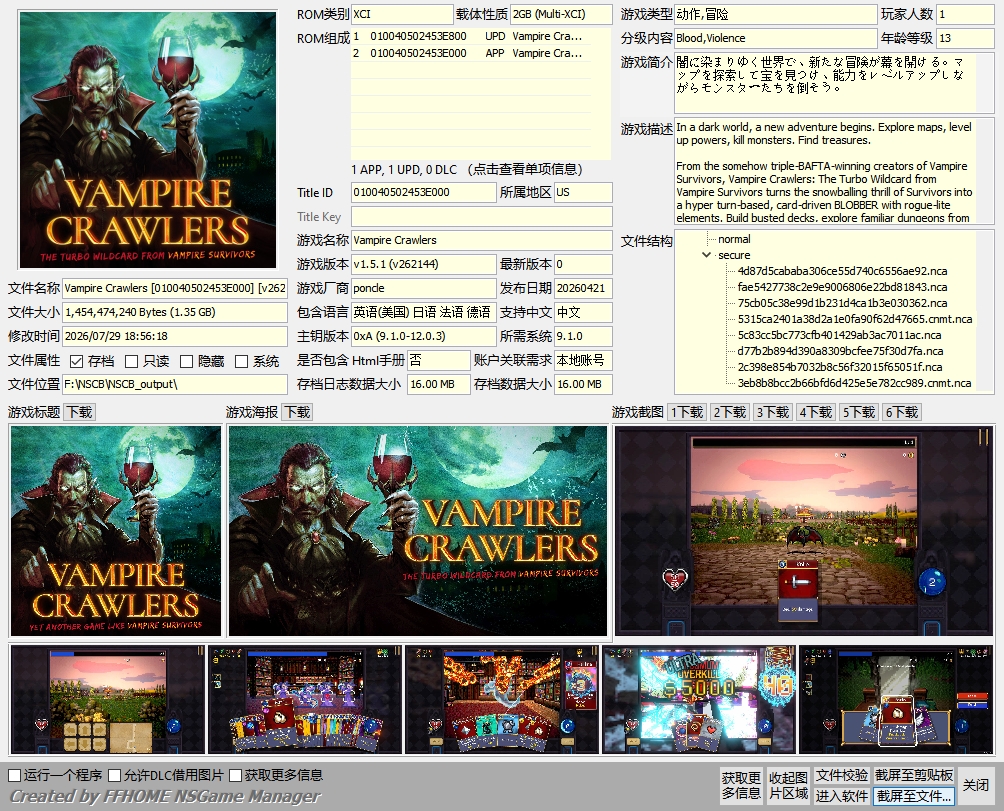Open the ULTRA OVERKILL screenshot thumbnail
The height and width of the screenshot is (811, 1004).
coord(699,700)
